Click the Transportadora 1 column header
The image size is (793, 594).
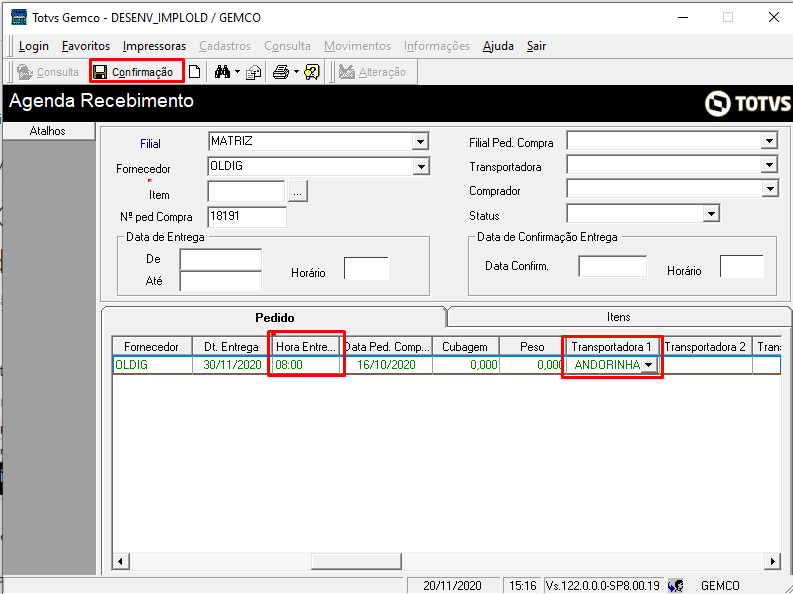click(611, 347)
